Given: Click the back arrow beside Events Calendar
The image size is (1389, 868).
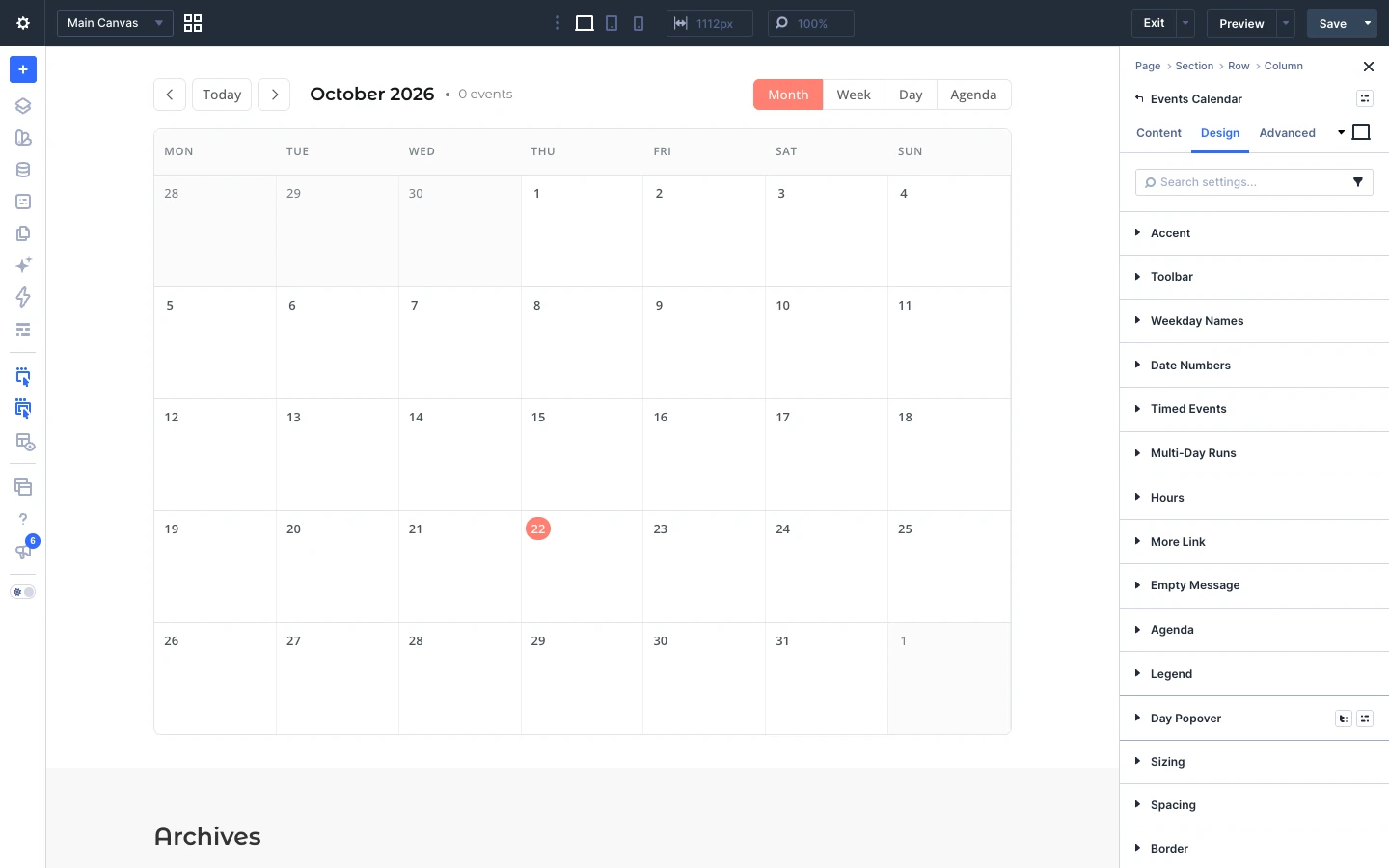Looking at the screenshot, I should coord(1139,98).
